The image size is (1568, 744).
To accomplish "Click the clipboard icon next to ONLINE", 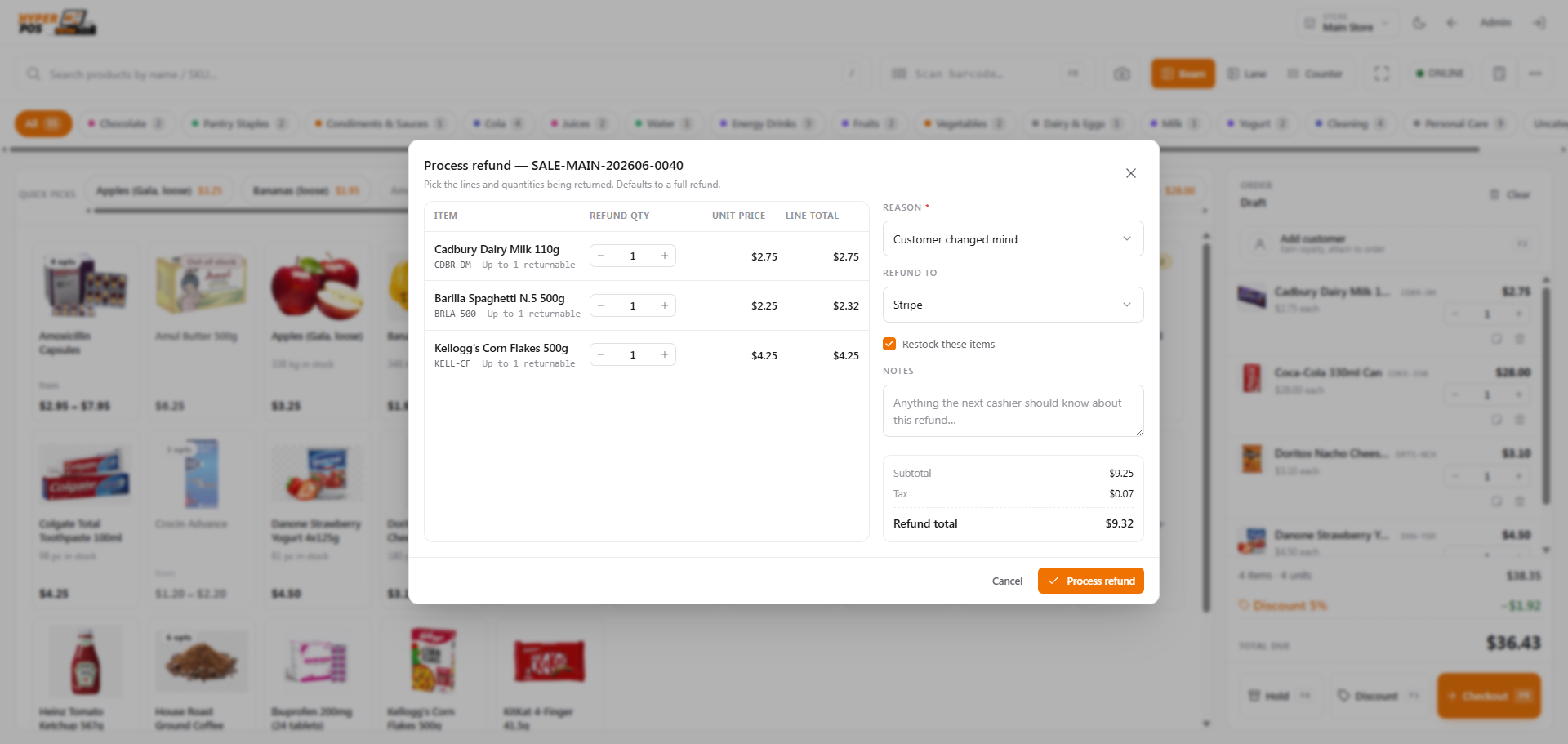I will (1499, 74).
